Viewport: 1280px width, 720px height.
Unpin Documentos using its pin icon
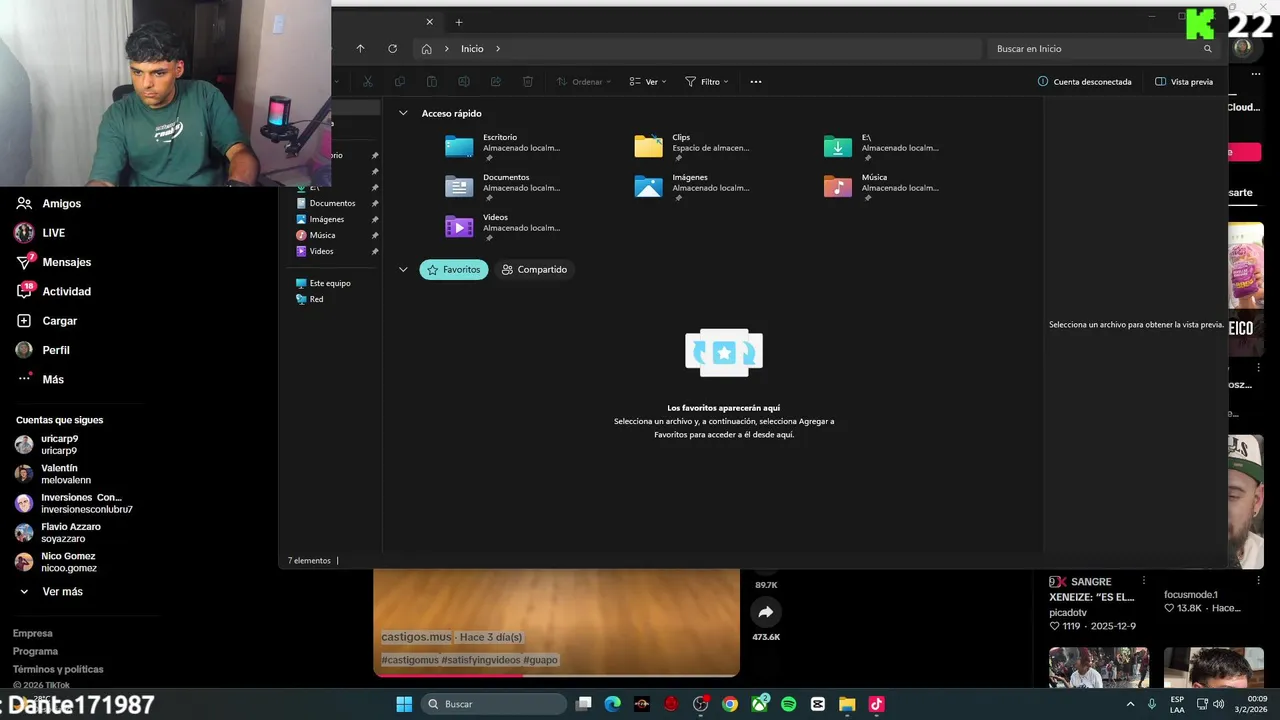[x=375, y=203]
